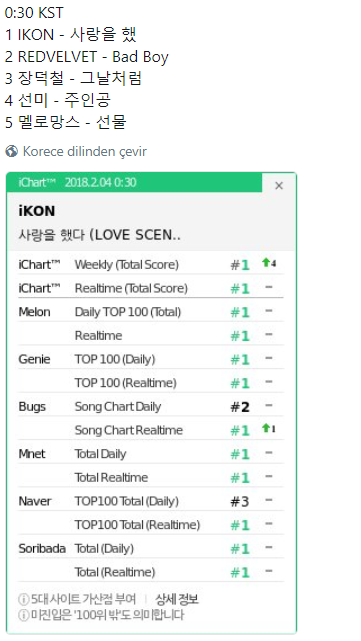This screenshot has width=361, height=641.
Task: Click info icon next to 미진입은 note
Action: pos(24,615)
